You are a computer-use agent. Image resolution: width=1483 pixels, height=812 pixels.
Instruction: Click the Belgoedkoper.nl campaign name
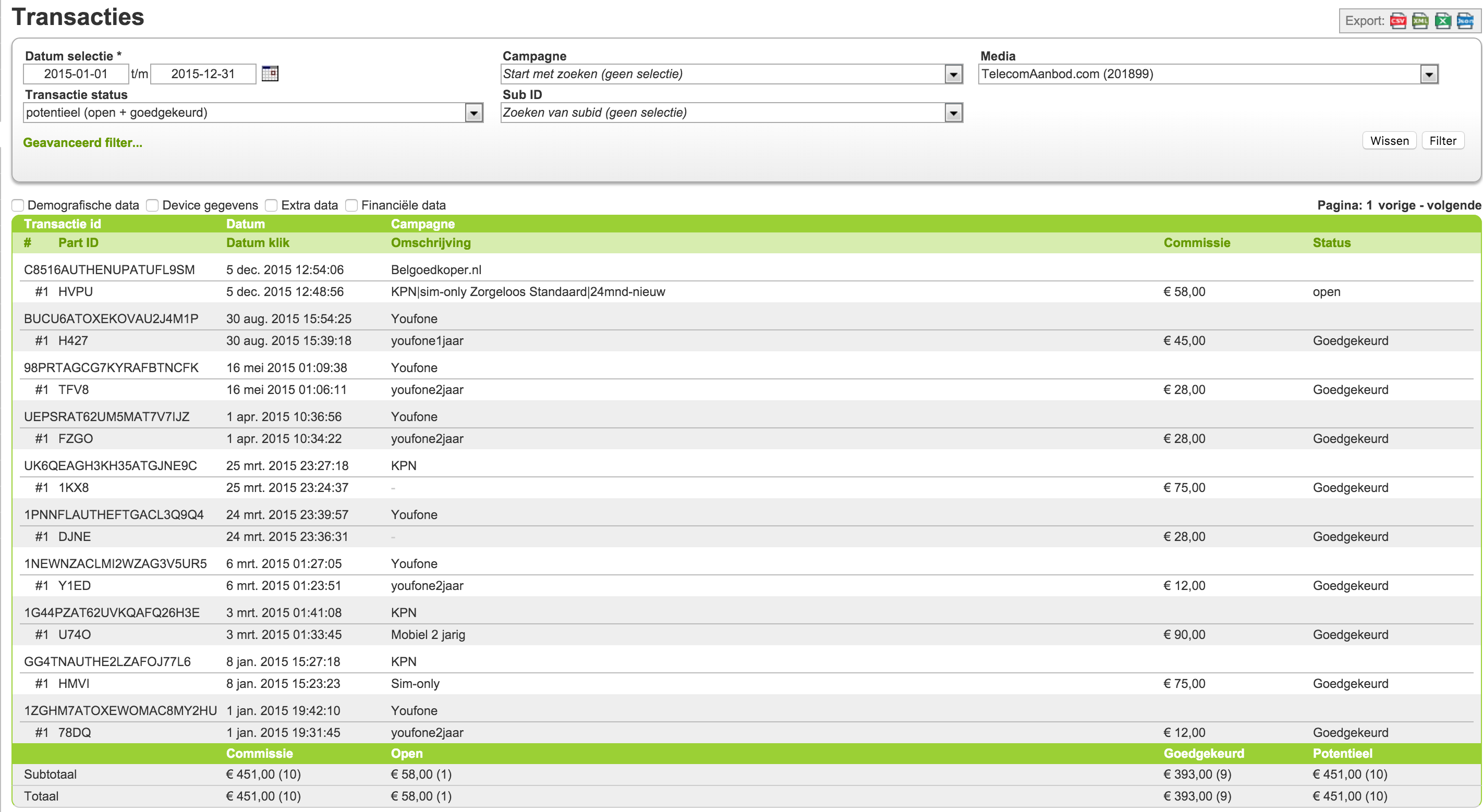point(436,270)
